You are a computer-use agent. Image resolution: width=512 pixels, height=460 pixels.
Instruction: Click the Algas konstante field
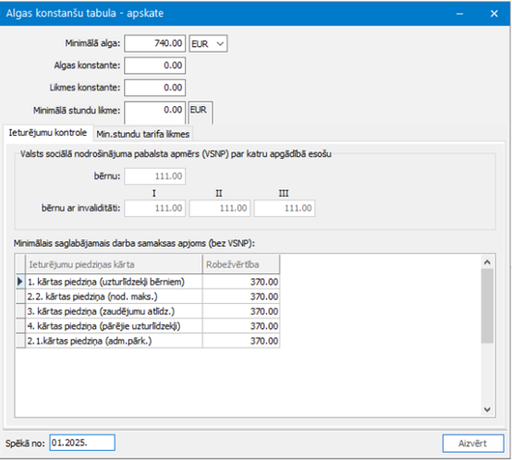[x=155, y=66]
